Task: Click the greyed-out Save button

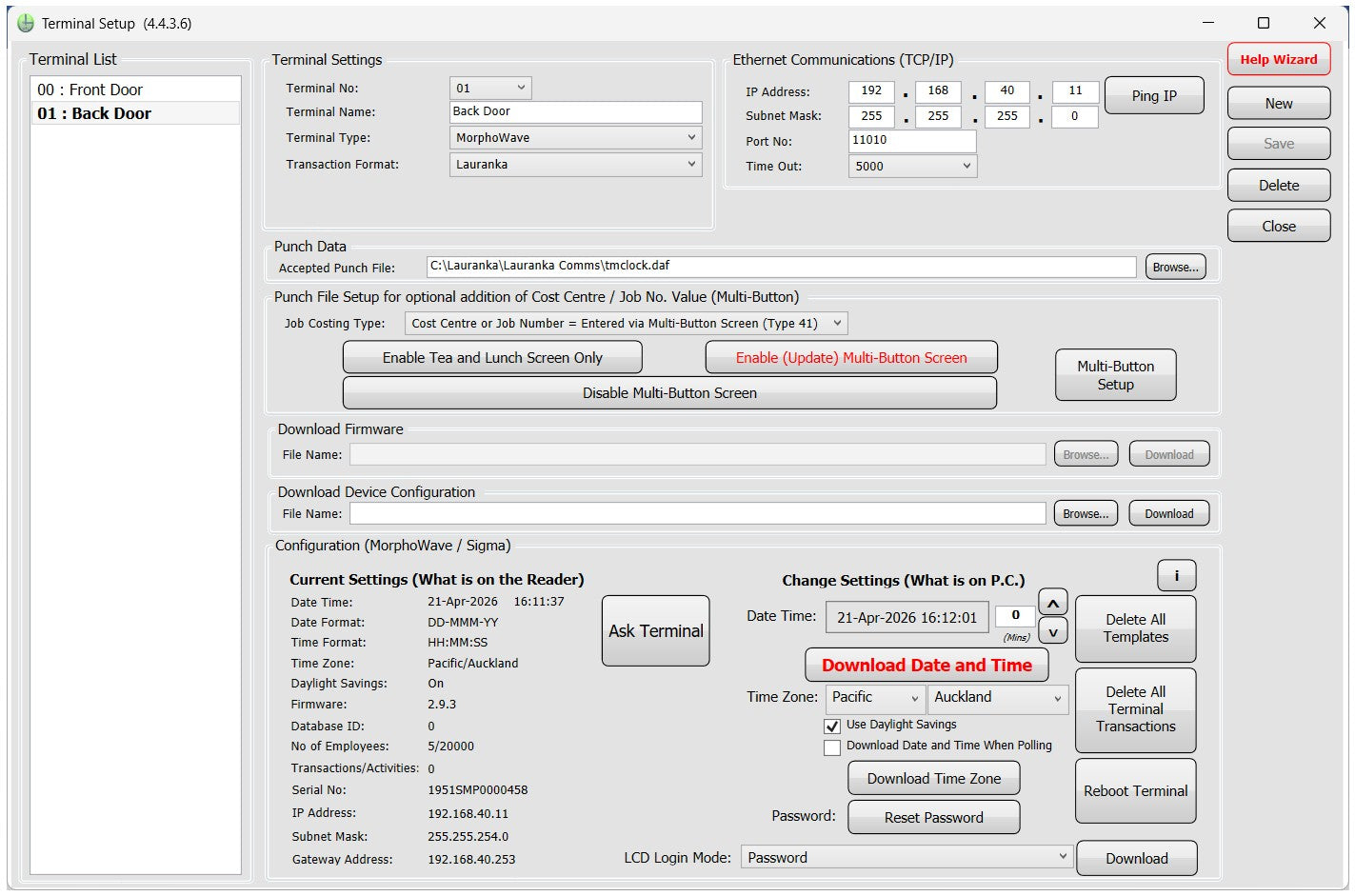Action: click(x=1279, y=144)
